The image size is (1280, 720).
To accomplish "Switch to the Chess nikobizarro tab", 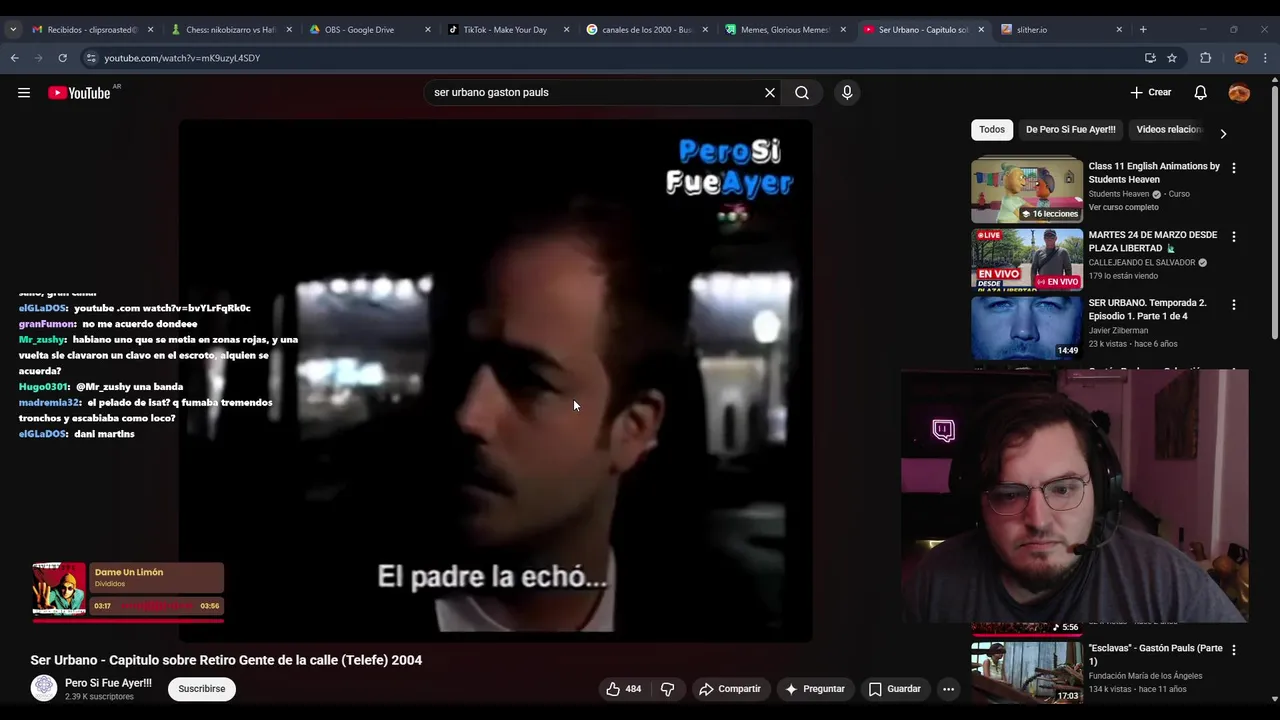I will coord(230,30).
